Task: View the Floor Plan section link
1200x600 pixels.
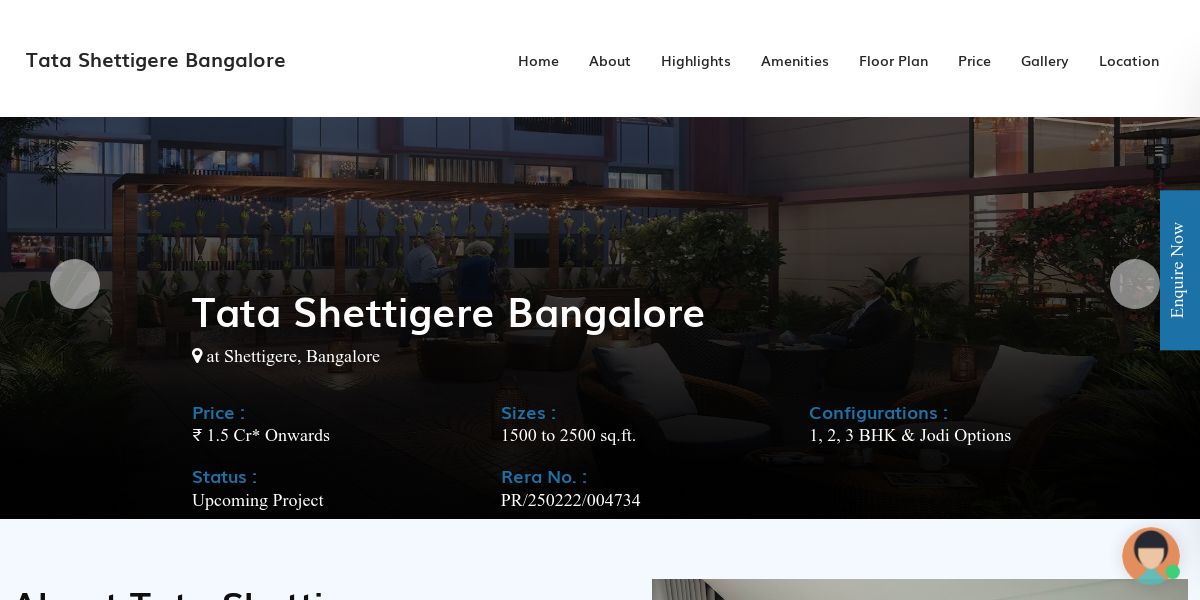Action: 893,61
